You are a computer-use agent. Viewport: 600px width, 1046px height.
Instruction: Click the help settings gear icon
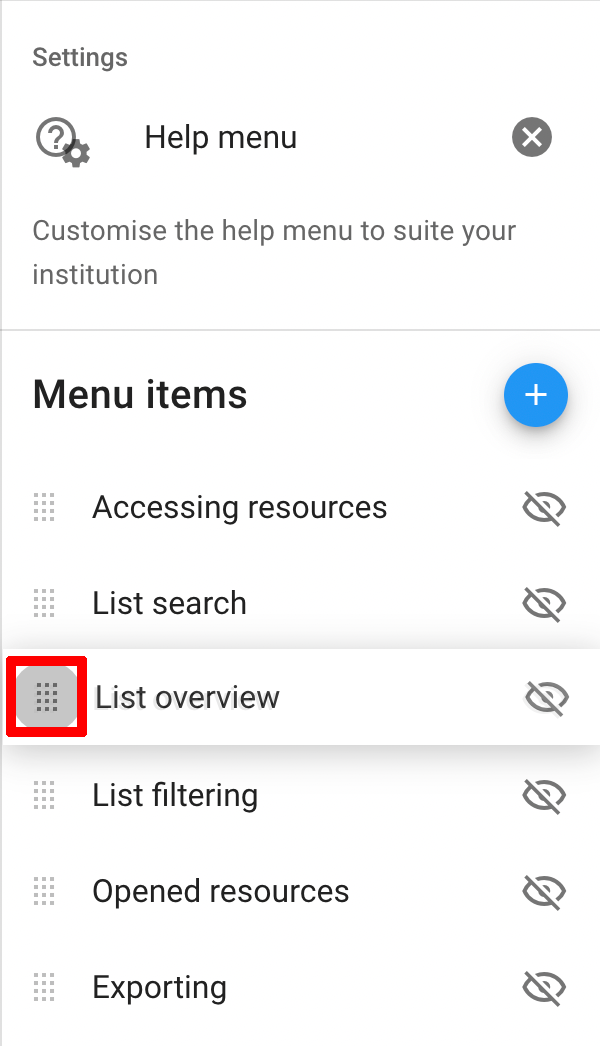point(63,140)
